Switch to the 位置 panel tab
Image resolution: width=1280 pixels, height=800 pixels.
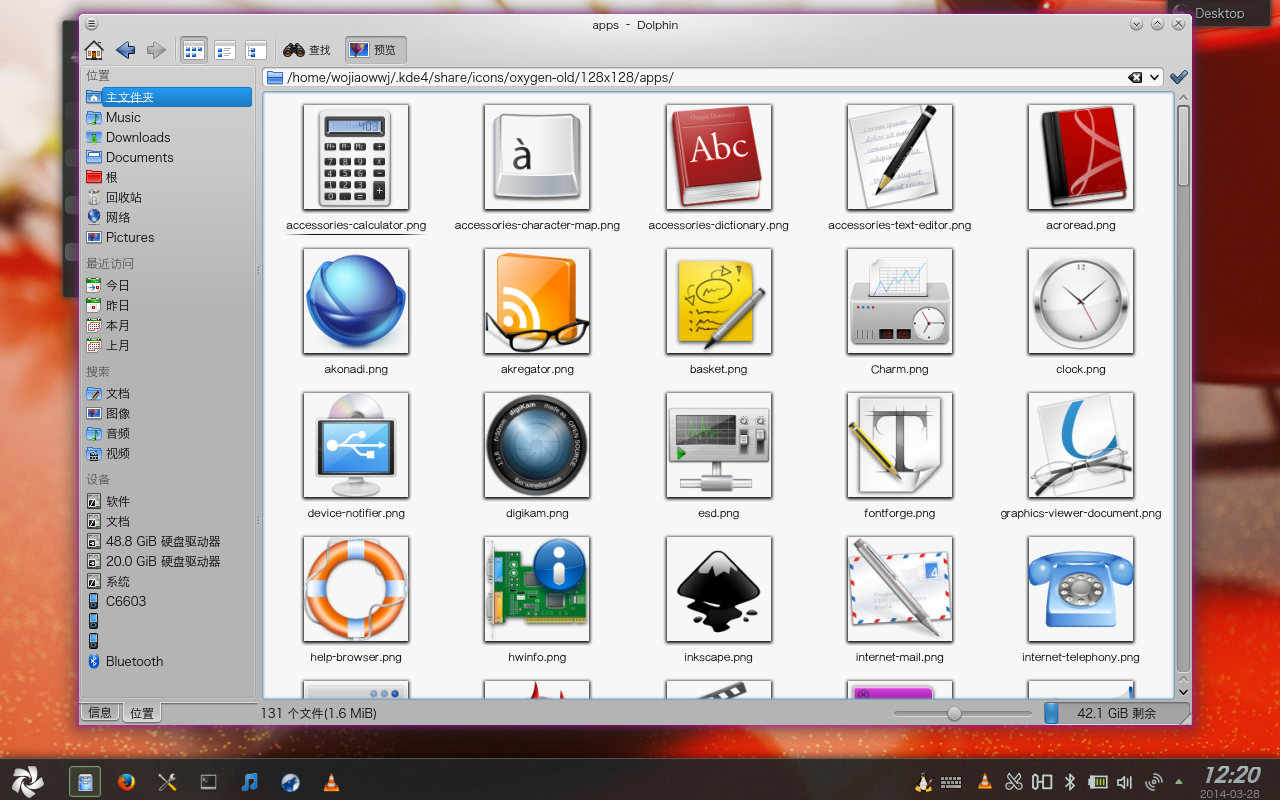pyautogui.click(x=142, y=713)
